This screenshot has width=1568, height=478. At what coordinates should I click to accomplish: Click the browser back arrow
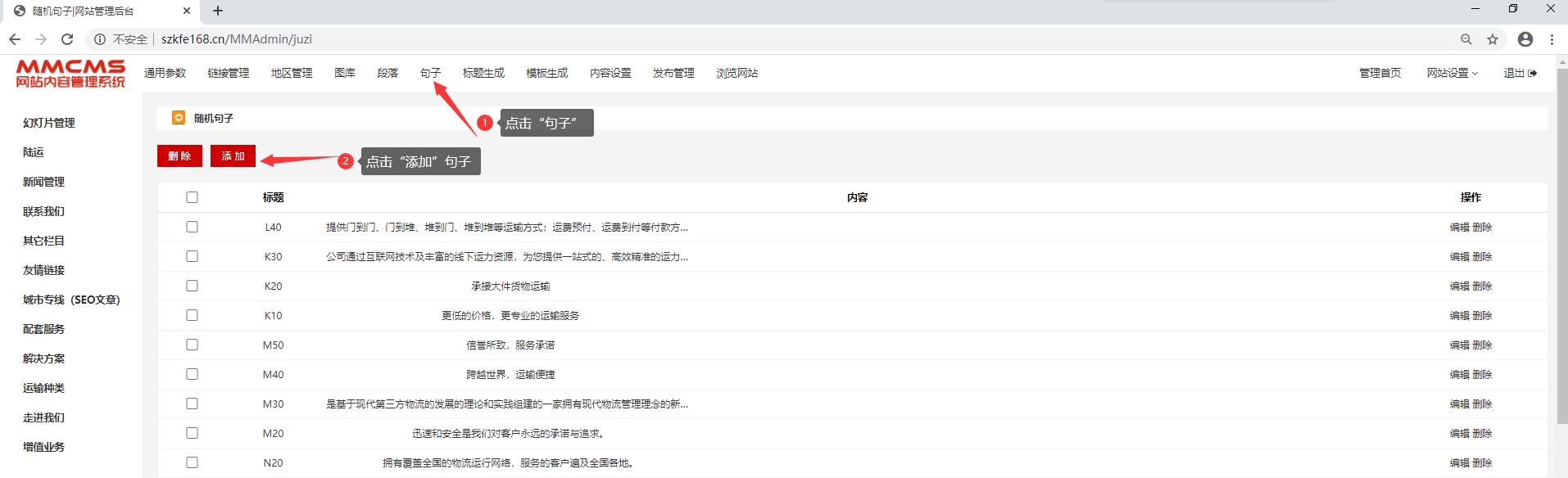click(x=15, y=39)
